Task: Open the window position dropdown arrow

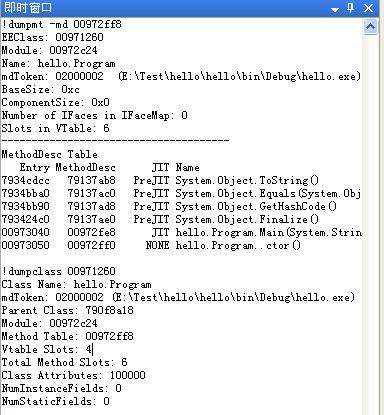Action: [x=335, y=10]
